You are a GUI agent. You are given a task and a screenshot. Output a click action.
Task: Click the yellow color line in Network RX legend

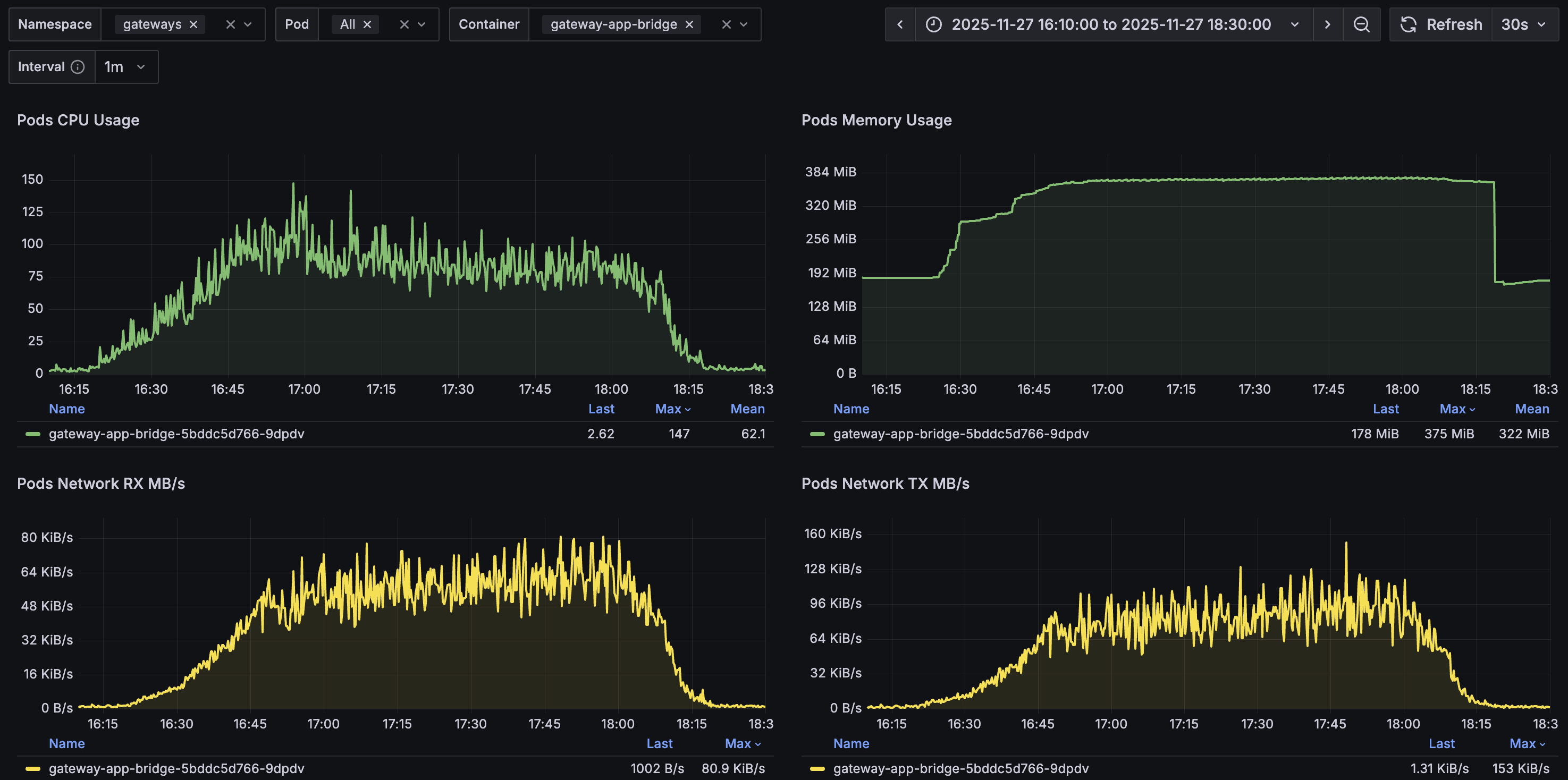[33, 768]
